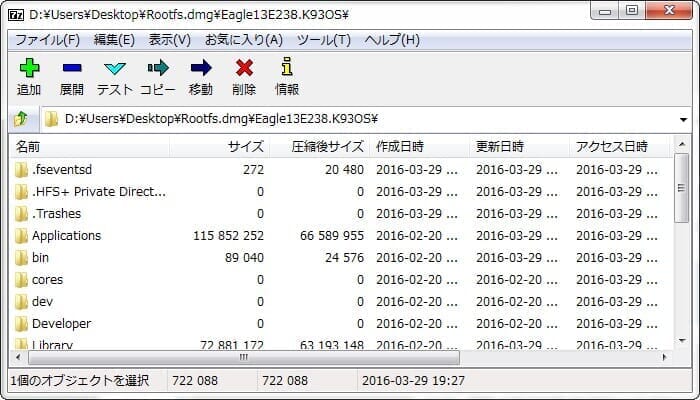This screenshot has width=700, height=400.
Task: Sort by サイズ column header
Action: point(219,146)
